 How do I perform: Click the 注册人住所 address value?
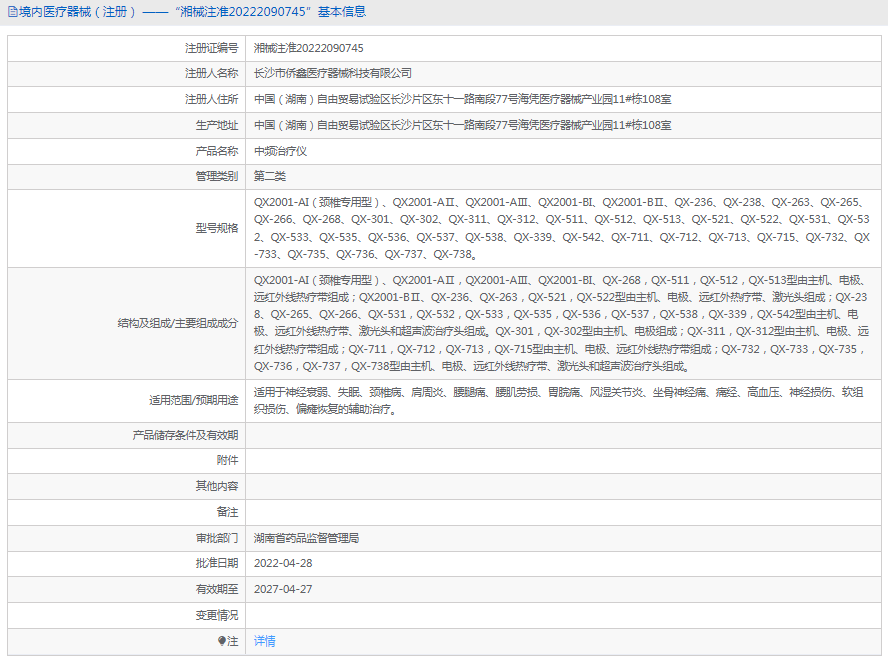click(x=462, y=99)
